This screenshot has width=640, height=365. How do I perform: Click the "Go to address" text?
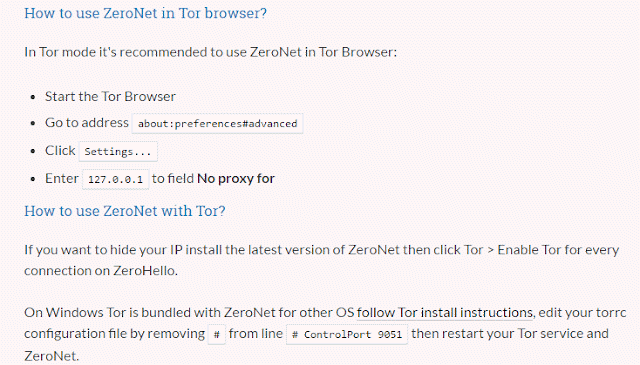click(87, 122)
